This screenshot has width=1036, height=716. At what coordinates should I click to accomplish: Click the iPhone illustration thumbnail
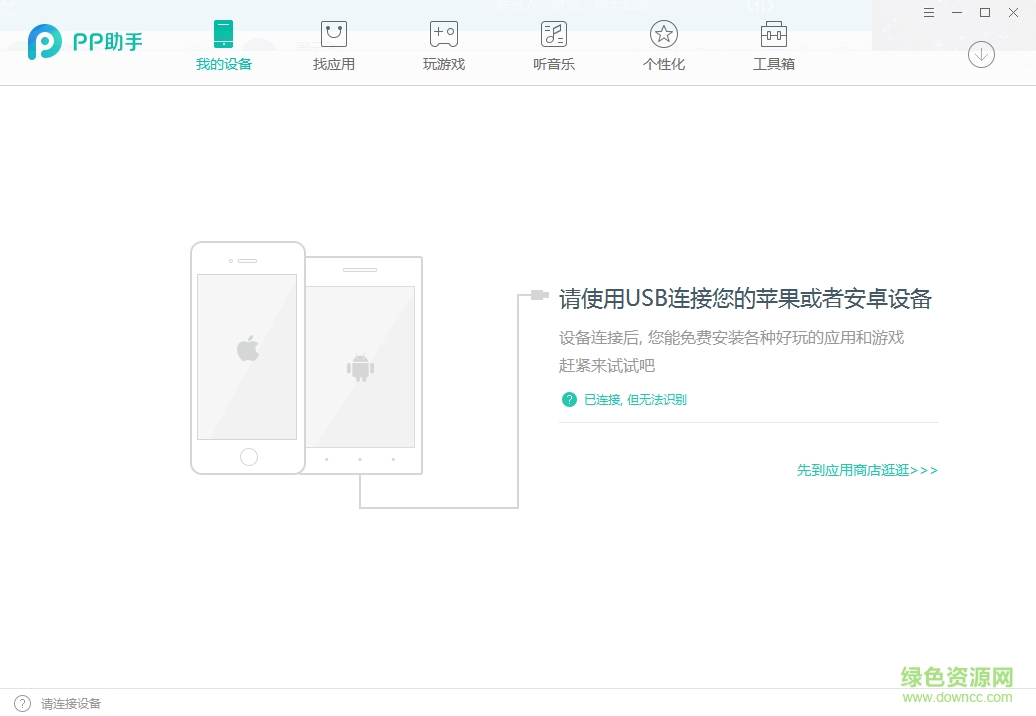coord(247,356)
